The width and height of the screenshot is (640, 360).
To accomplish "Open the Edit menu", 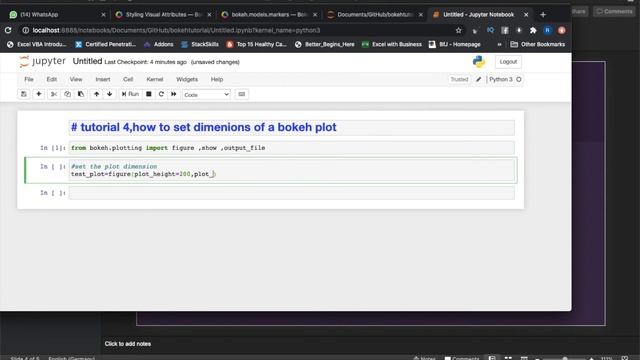I will pyautogui.click(x=52, y=79).
